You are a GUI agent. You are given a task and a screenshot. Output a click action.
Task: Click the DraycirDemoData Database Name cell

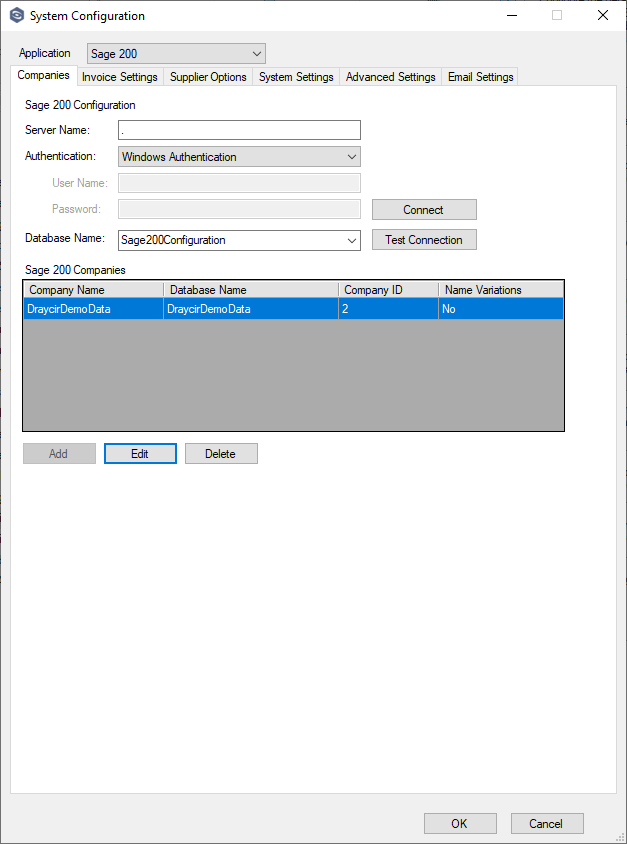coord(251,309)
